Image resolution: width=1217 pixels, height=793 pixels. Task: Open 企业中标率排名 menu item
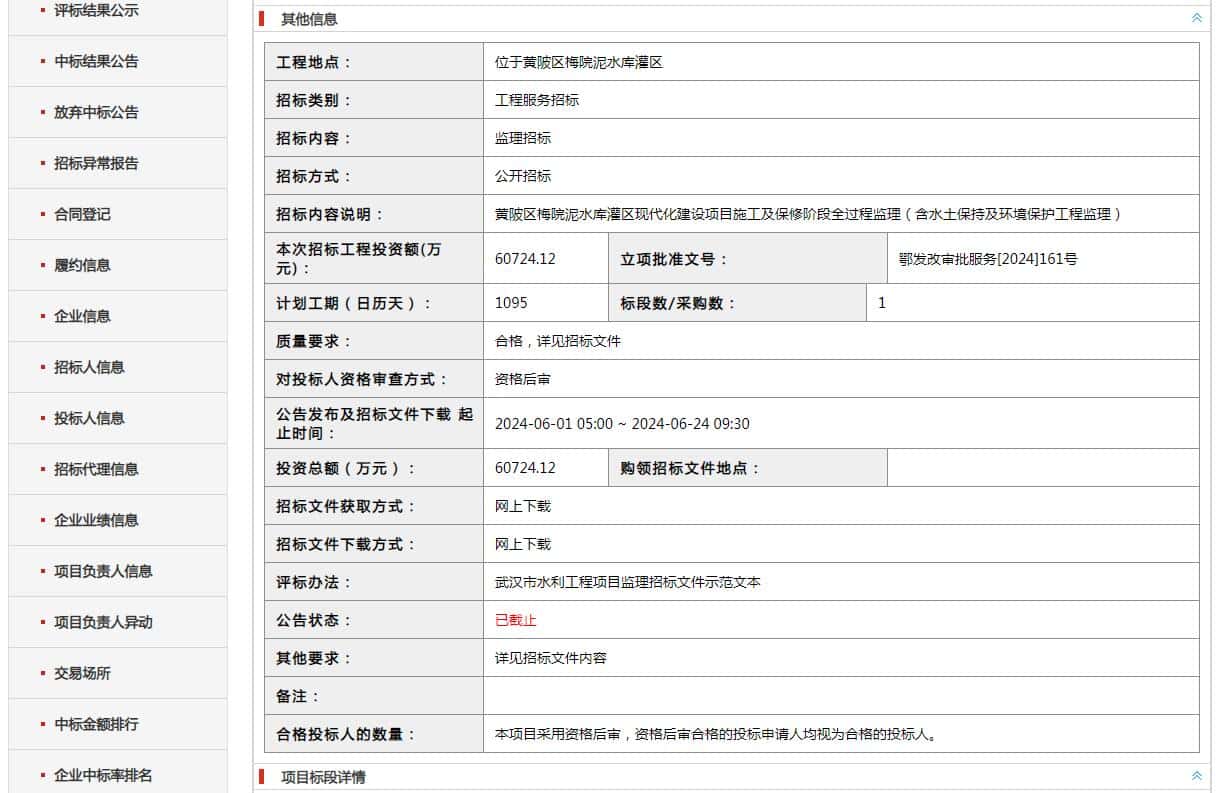pos(103,775)
